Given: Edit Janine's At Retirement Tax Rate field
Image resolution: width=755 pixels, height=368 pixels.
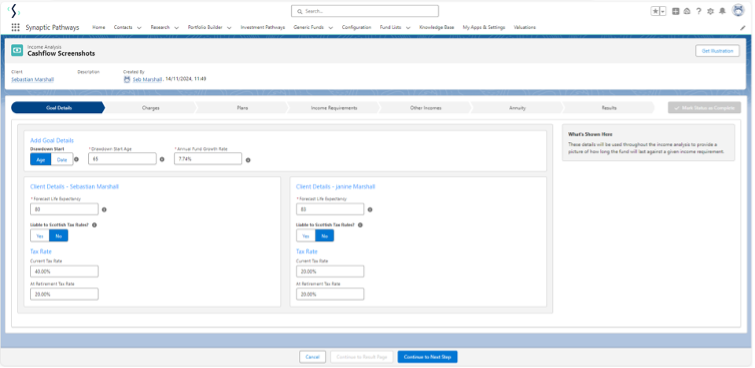Looking at the screenshot, I should pyautogui.click(x=330, y=294).
